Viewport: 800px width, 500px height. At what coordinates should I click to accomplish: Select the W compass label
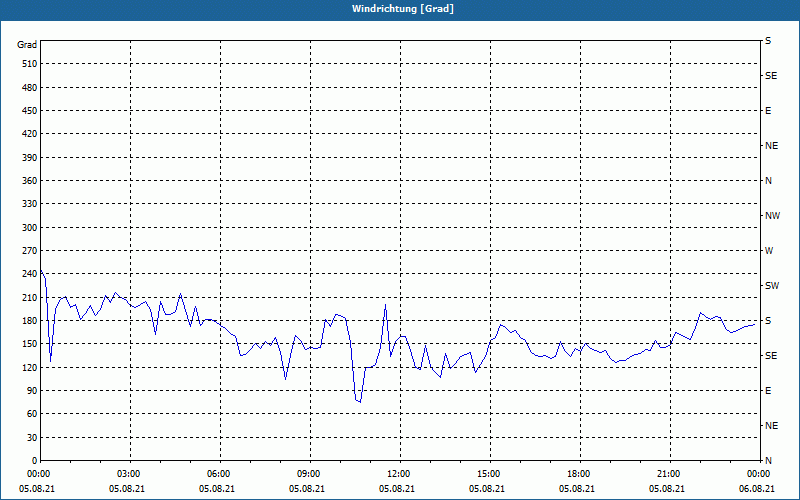tap(769, 251)
